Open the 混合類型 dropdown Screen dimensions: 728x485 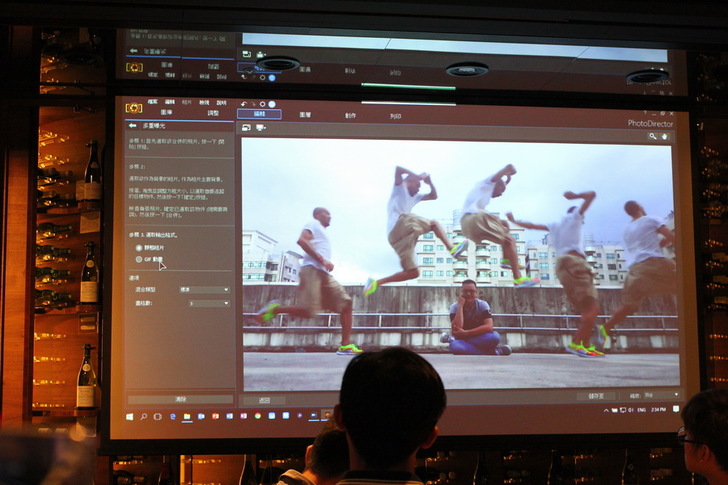tap(204, 290)
